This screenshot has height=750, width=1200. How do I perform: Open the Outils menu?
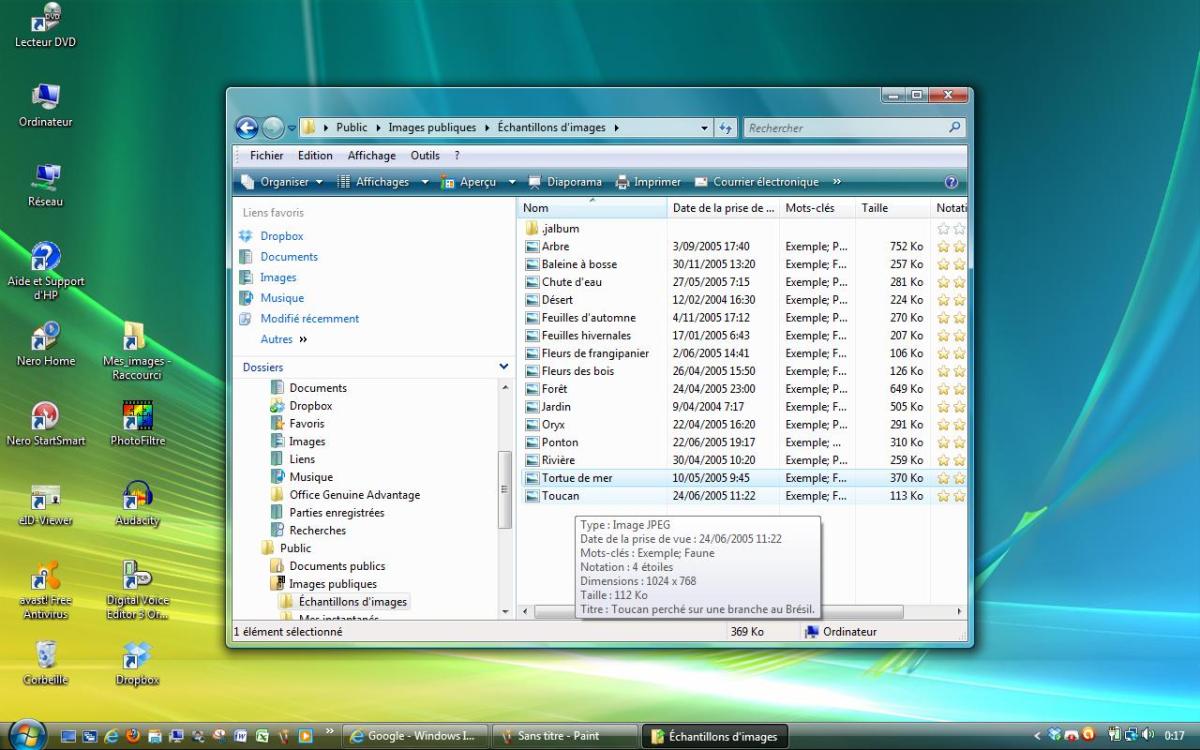pyautogui.click(x=425, y=156)
